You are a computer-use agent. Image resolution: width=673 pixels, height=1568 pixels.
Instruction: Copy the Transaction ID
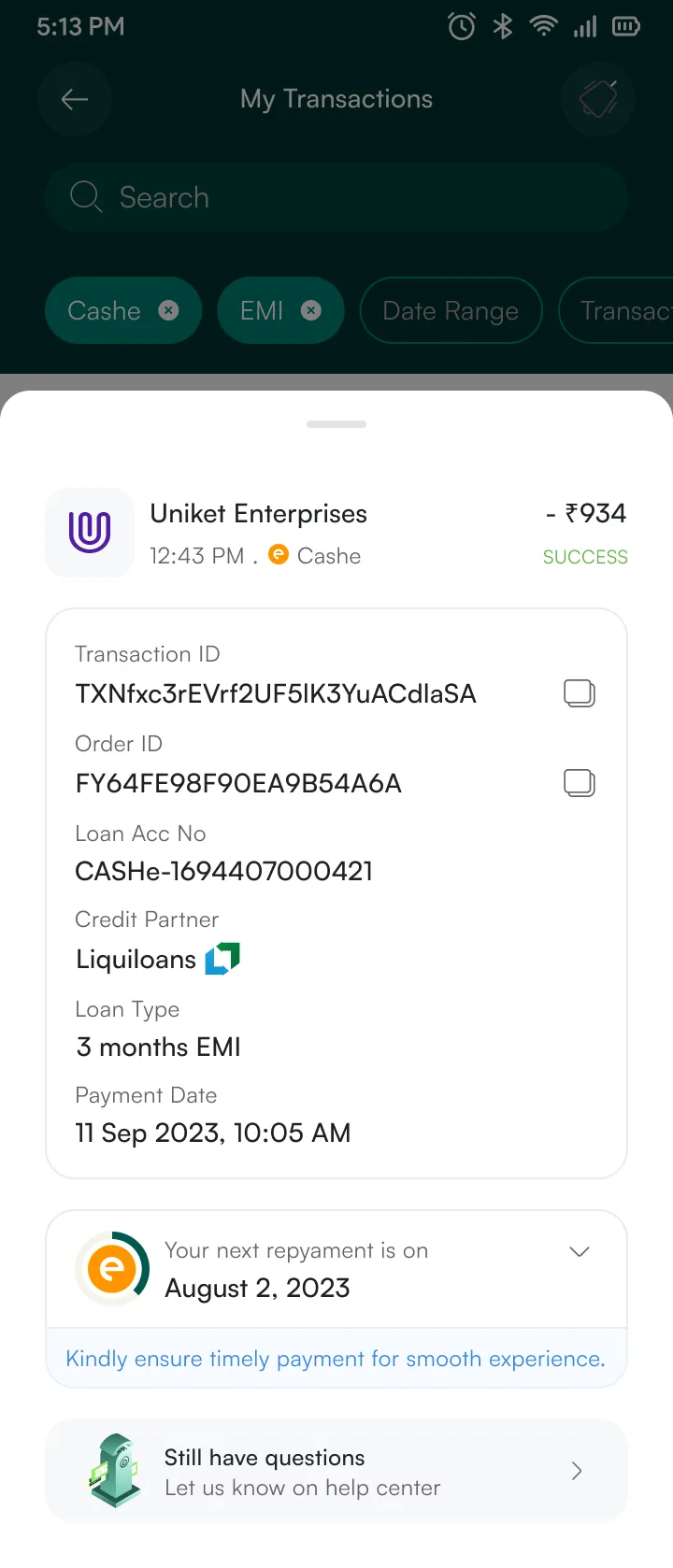tap(580, 693)
